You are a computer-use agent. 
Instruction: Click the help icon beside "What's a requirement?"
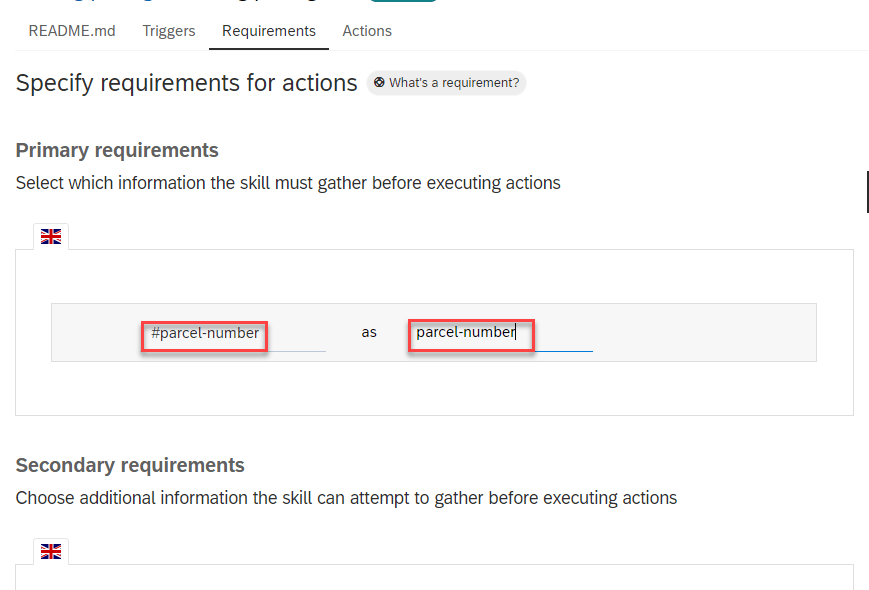(x=380, y=83)
